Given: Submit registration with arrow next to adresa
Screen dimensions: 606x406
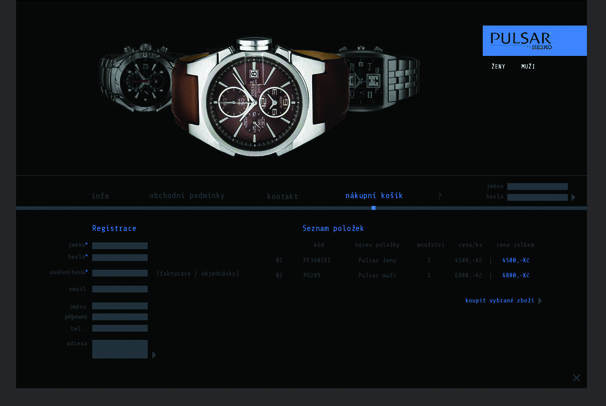Looking at the screenshot, I should 153,355.
